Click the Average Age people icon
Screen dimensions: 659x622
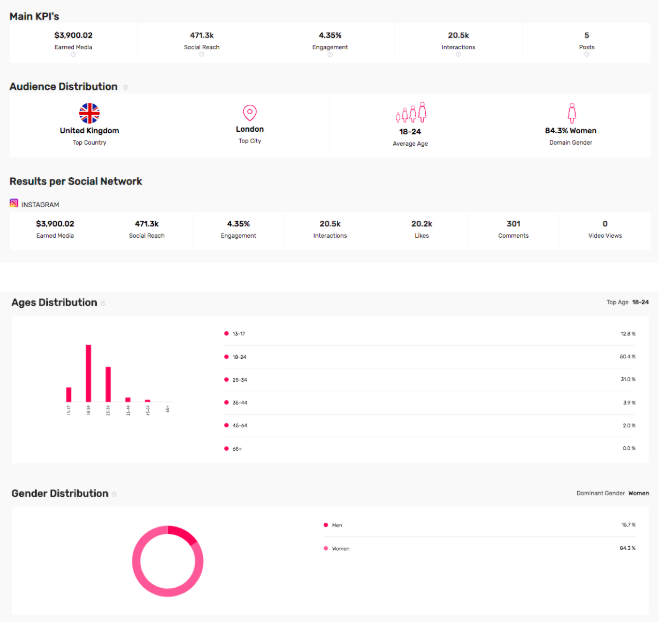pos(411,114)
